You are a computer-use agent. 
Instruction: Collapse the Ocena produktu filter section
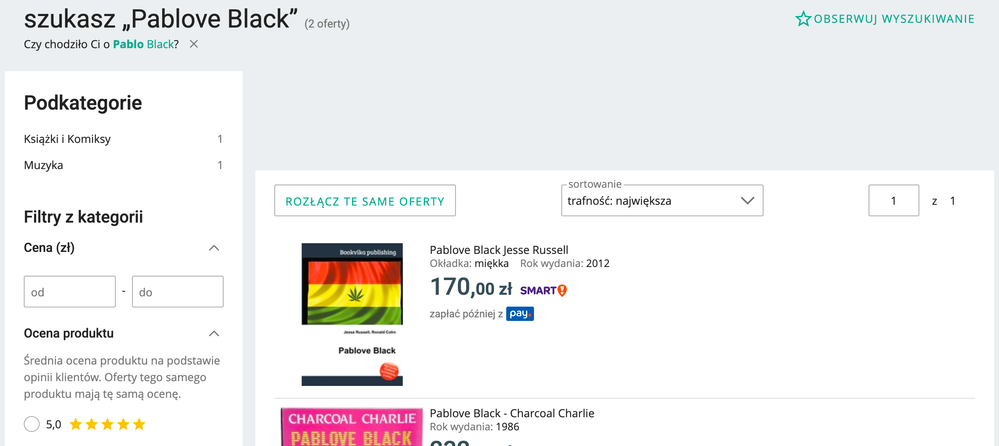[213, 333]
